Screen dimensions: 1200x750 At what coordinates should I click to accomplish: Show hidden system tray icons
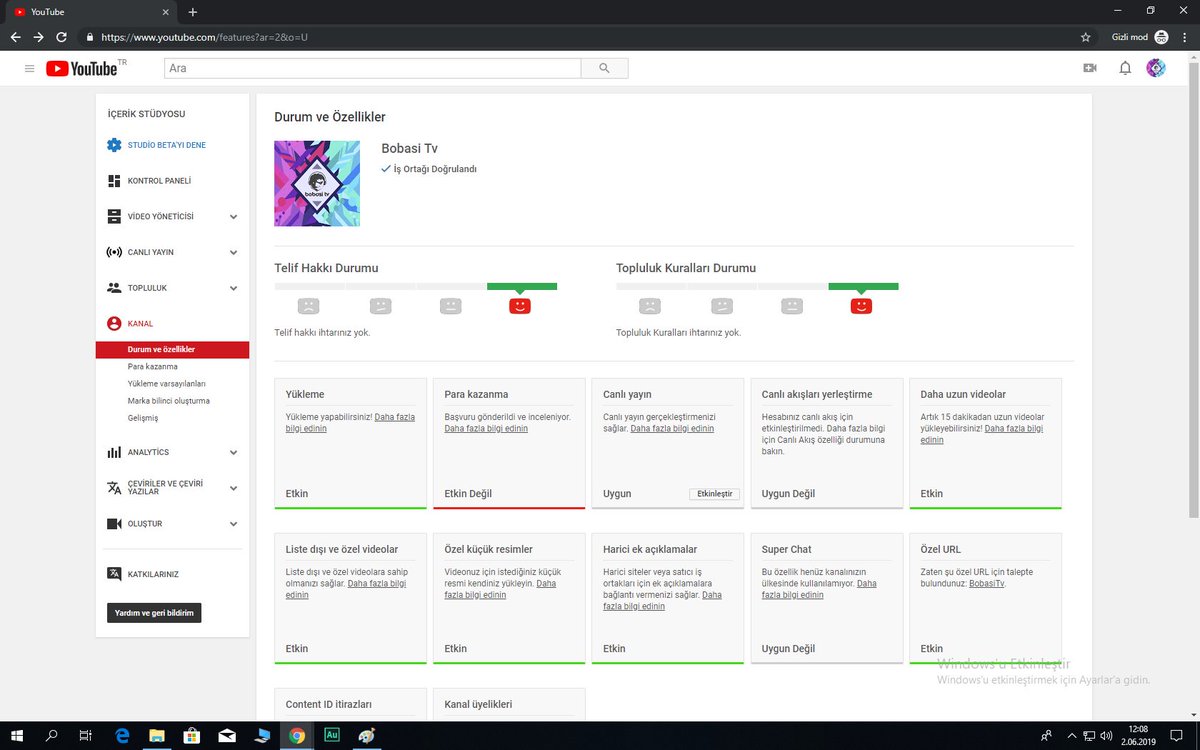(1071, 735)
